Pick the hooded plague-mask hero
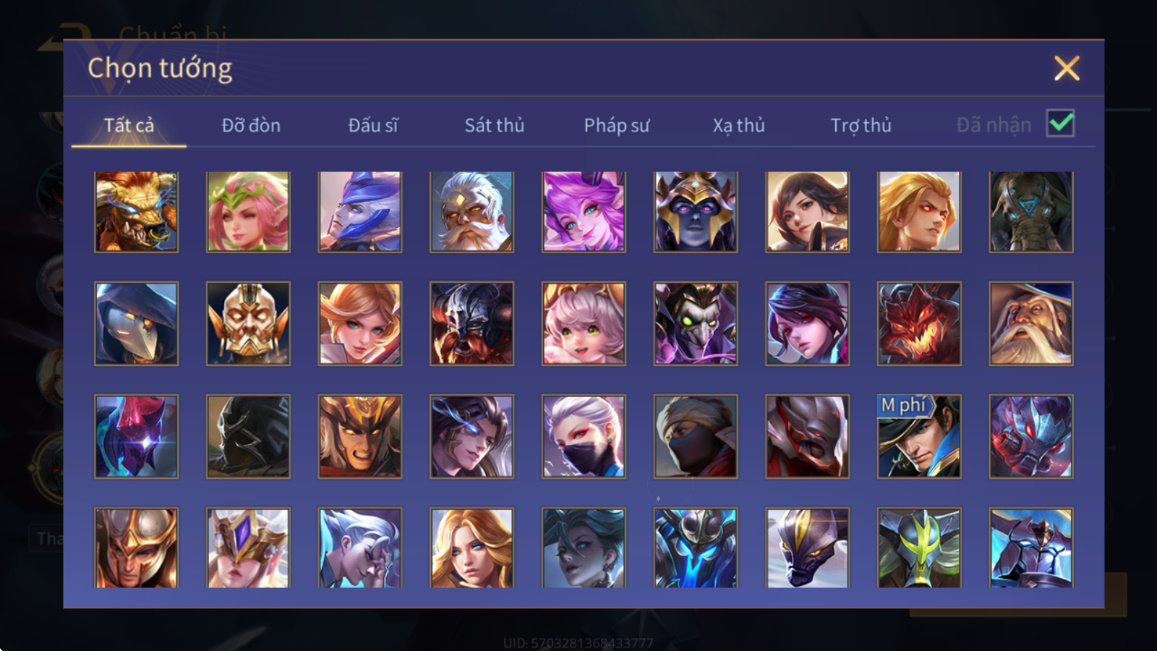 click(x=137, y=323)
